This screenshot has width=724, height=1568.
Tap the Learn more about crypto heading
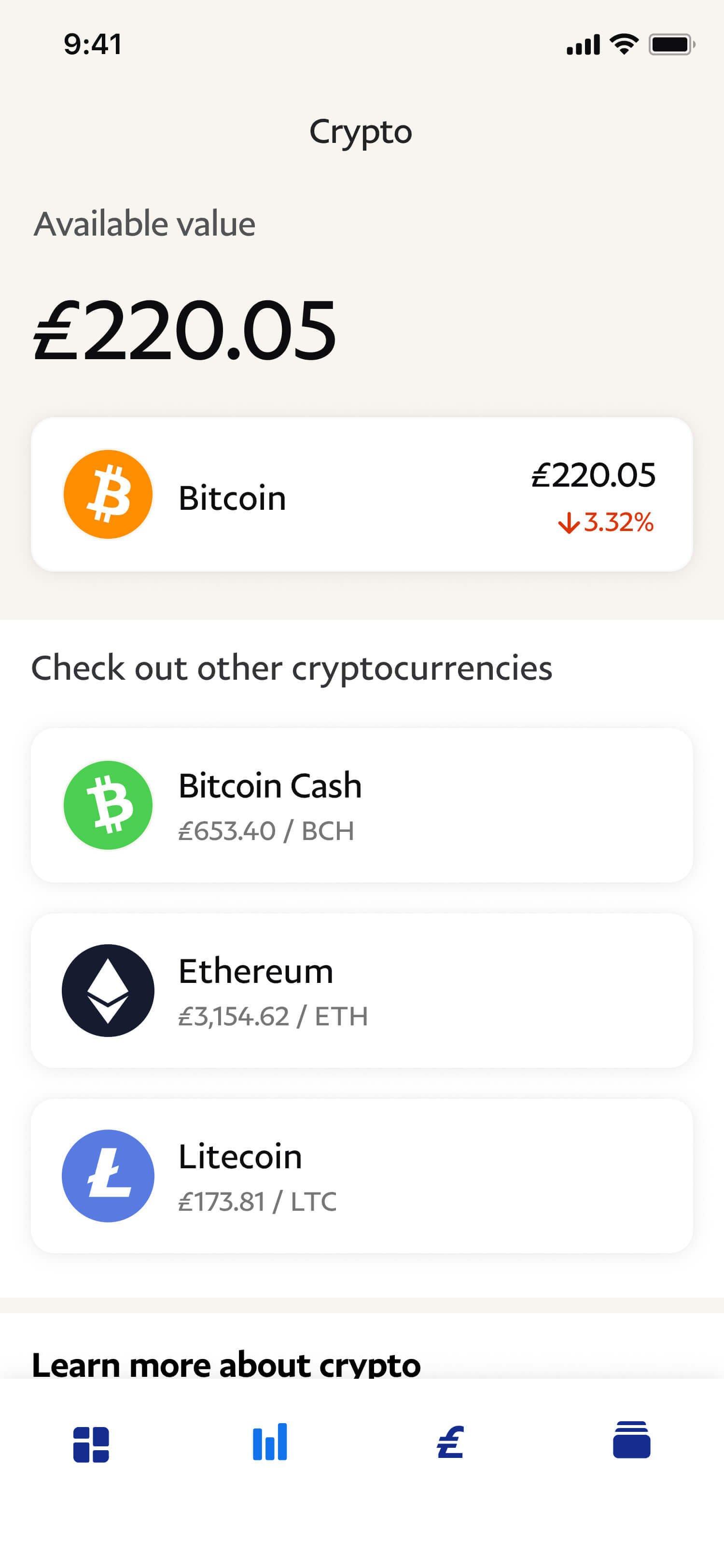click(226, 1364)
